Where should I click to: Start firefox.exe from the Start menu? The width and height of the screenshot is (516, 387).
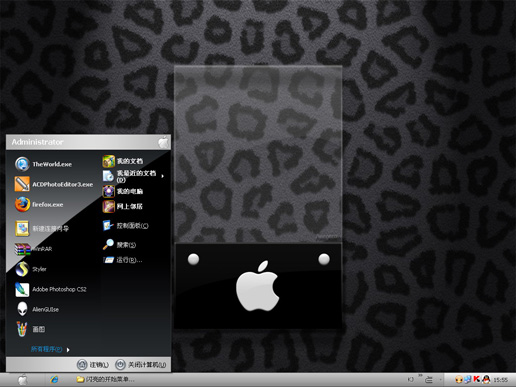39,204
